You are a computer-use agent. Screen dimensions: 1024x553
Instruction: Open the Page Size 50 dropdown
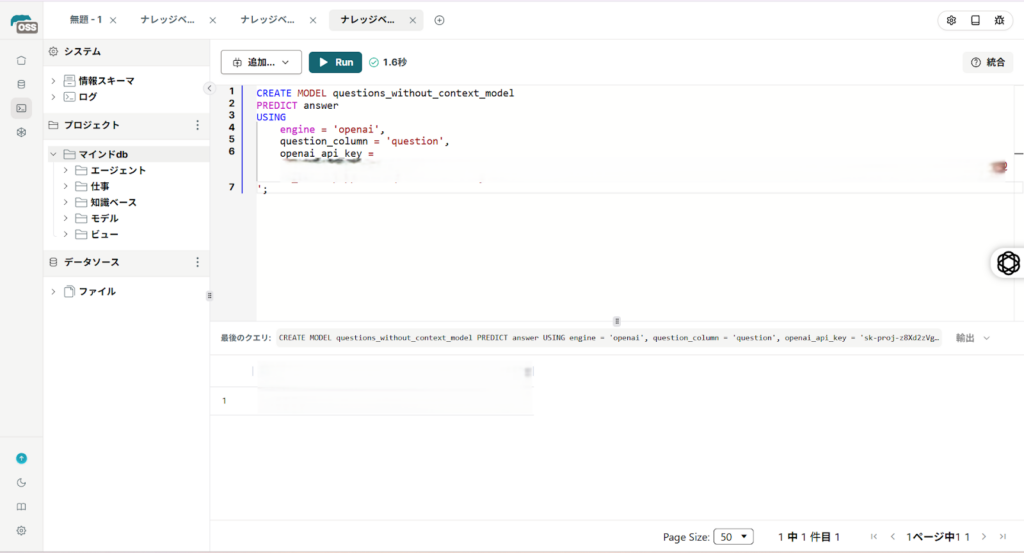point(733,537)
